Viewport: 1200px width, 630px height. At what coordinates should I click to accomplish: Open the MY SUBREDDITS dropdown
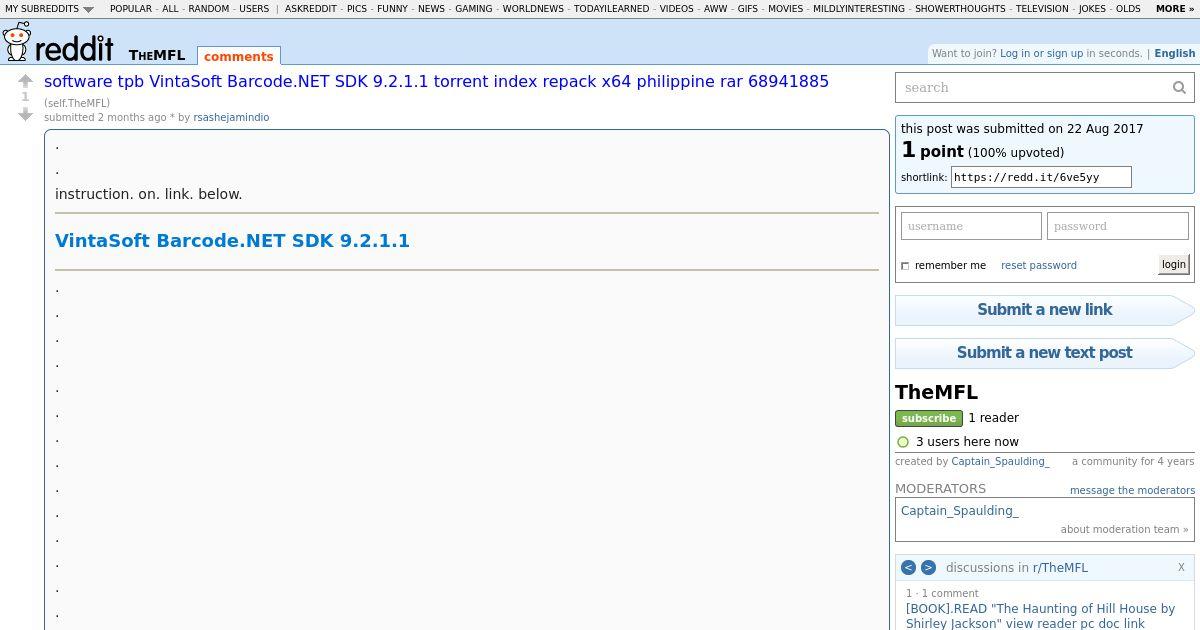49,9
